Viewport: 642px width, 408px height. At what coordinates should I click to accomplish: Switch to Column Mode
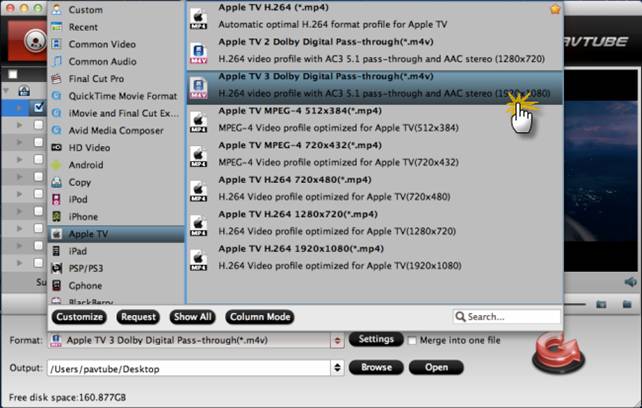(260, 317)
